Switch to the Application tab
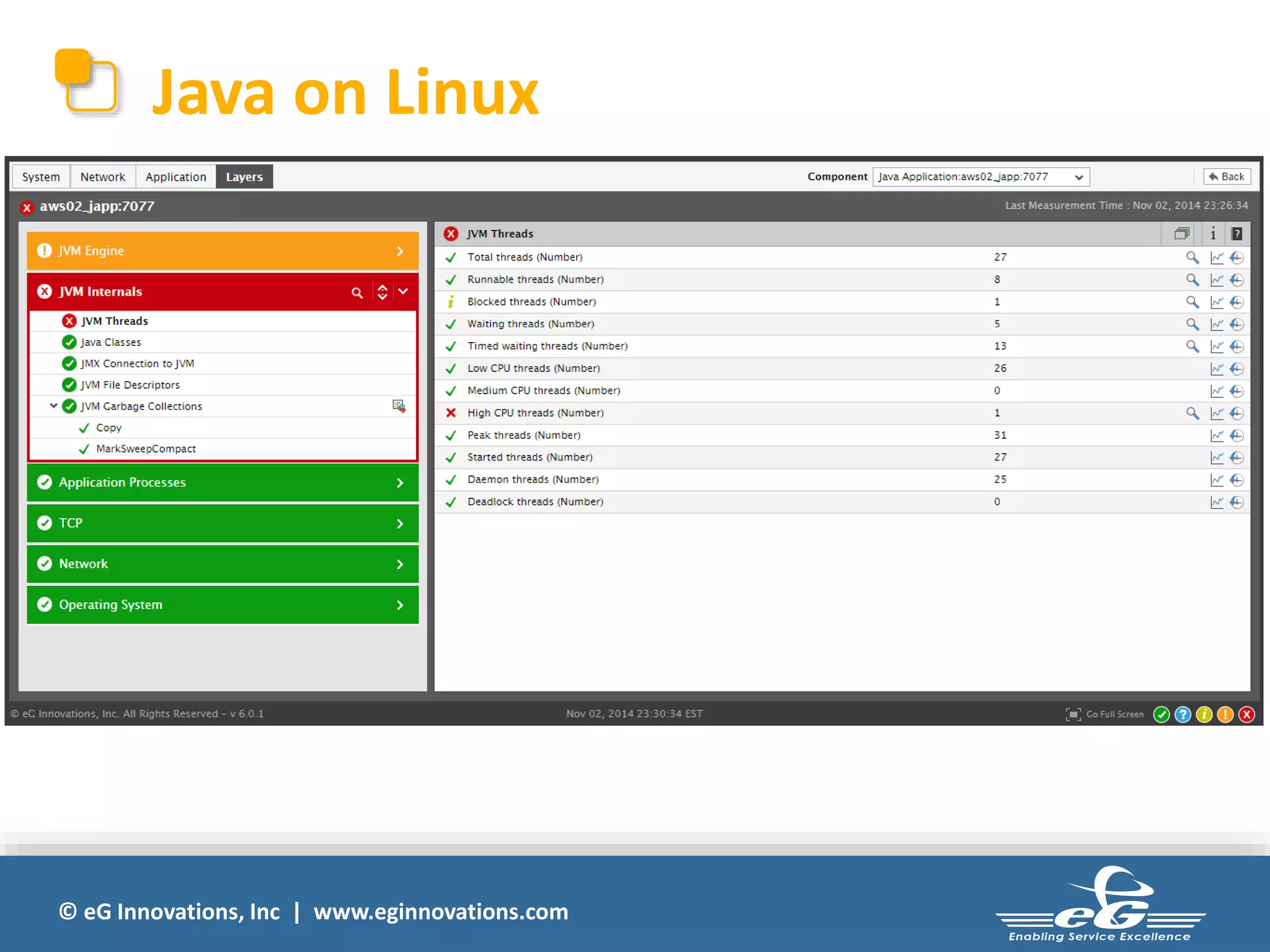This screenshot has width=1270, height=952. click(175, 177)
